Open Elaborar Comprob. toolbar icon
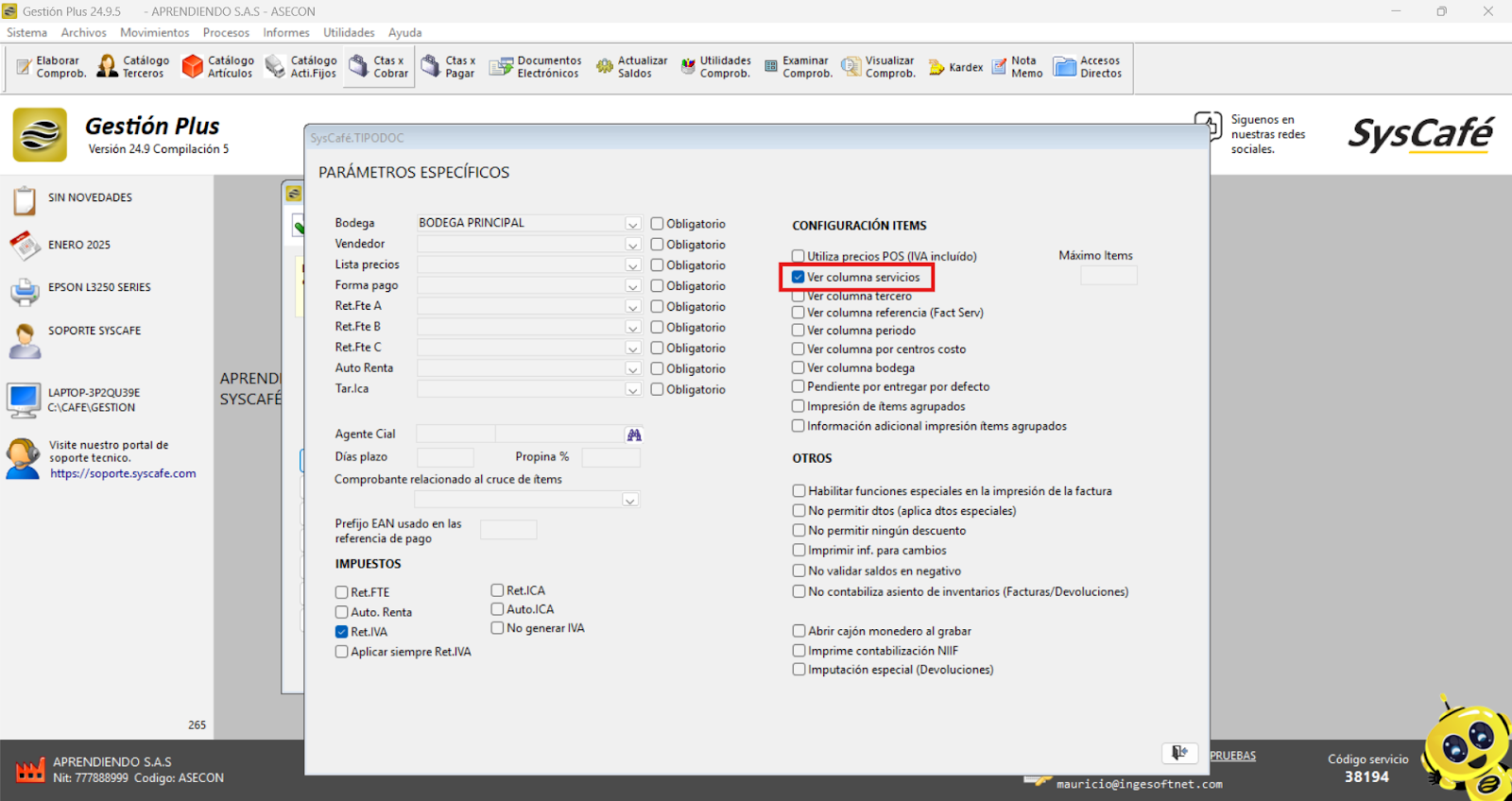Screen dimensions: 1512x801 (51, 67)
